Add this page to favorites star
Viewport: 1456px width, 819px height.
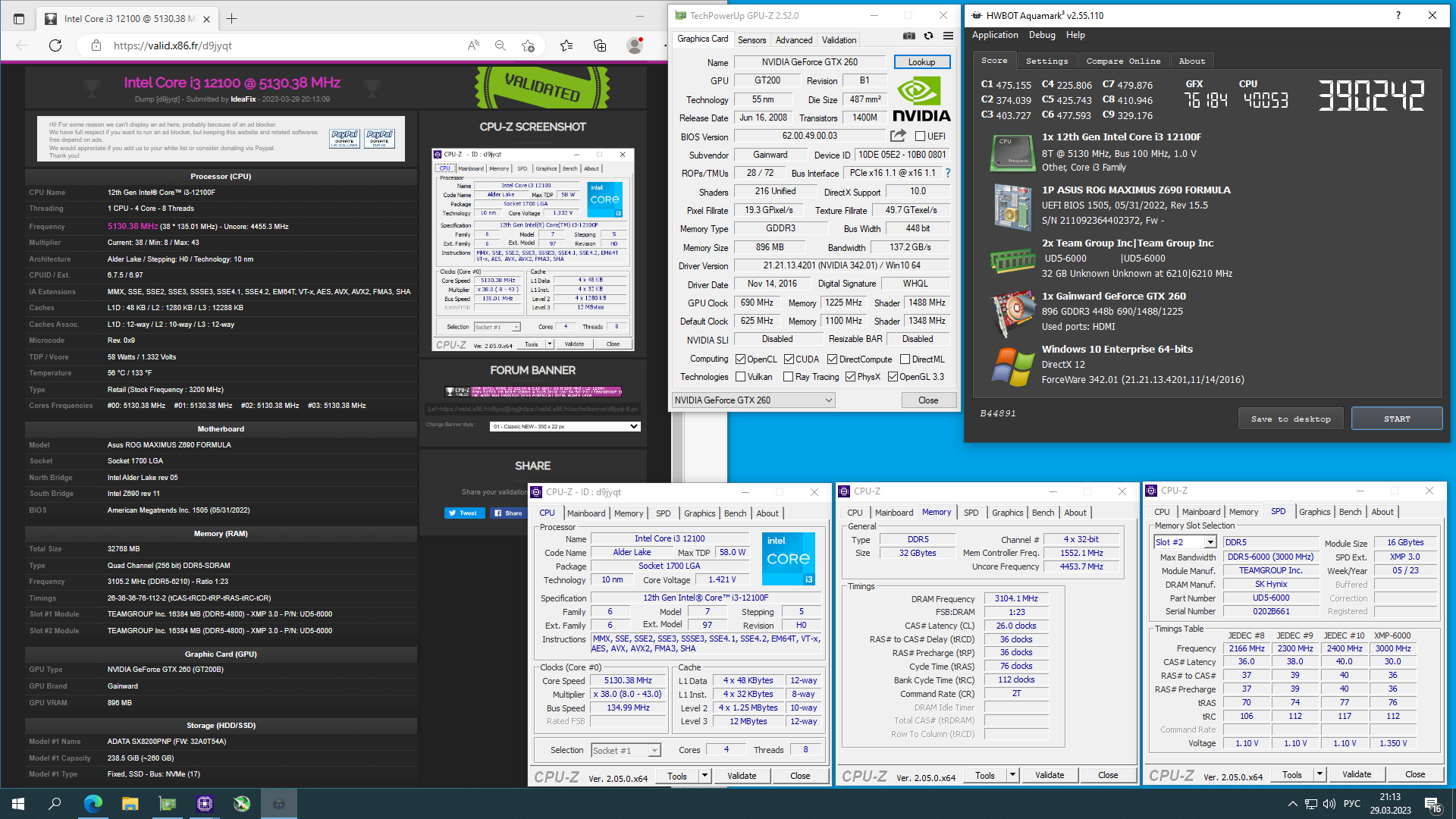pyautogui.click(x=529, y=45)
